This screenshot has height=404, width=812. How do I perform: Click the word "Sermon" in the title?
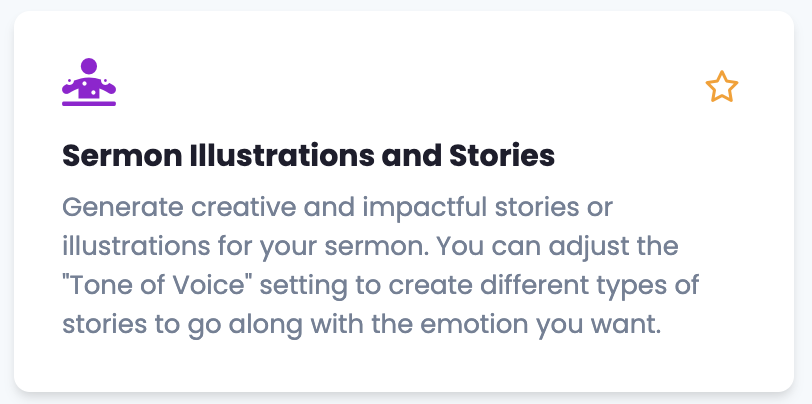pyautogui.click(x=112, y=156)
